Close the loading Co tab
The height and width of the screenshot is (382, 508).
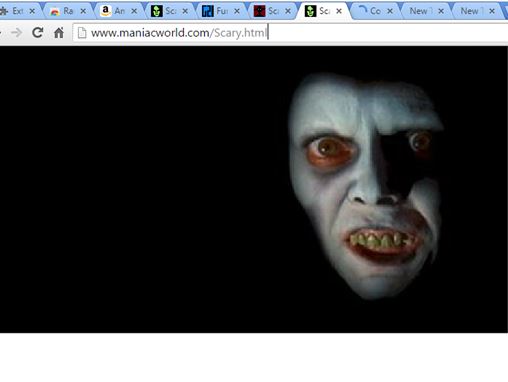click(390, 11)
